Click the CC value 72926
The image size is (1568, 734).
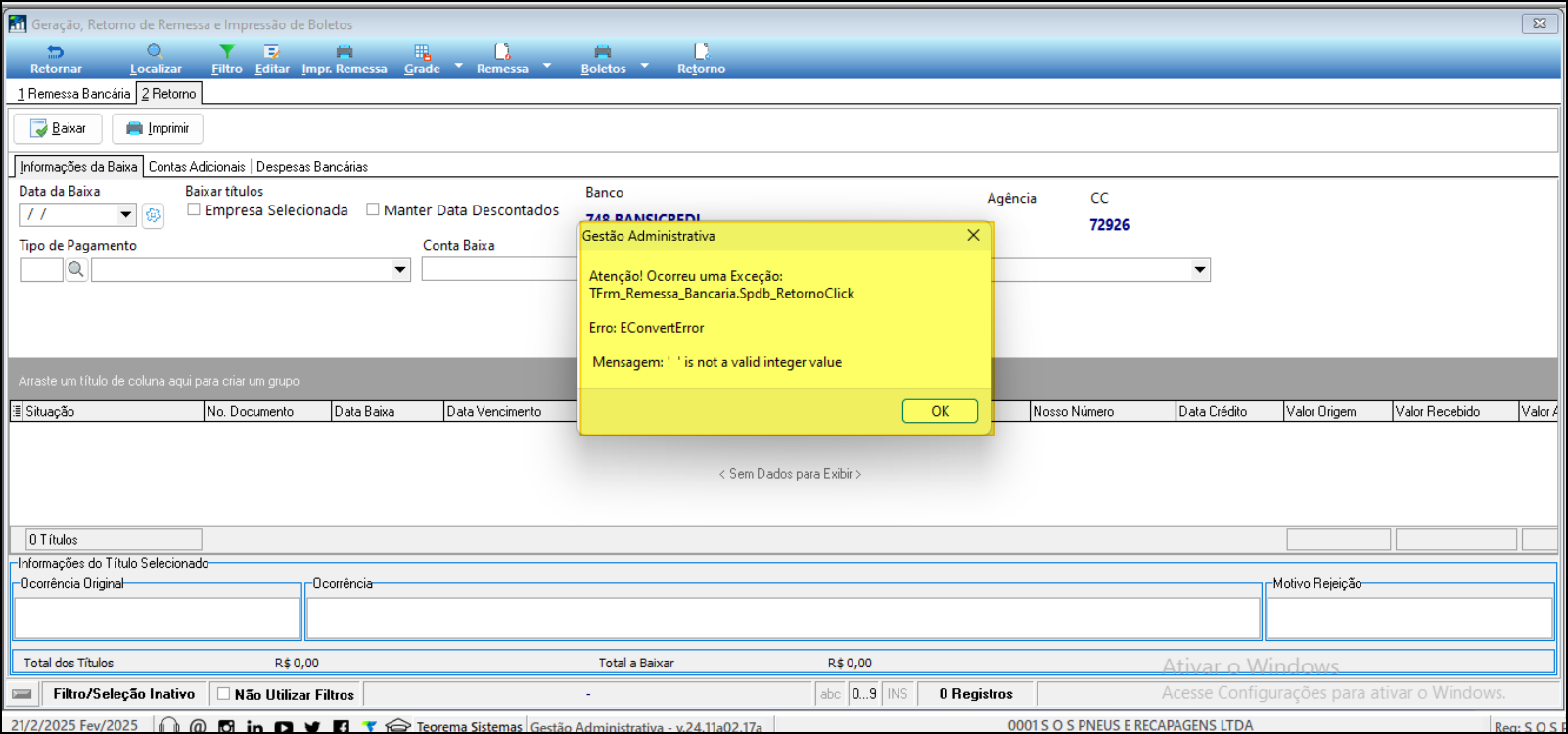click(1109, 225)
